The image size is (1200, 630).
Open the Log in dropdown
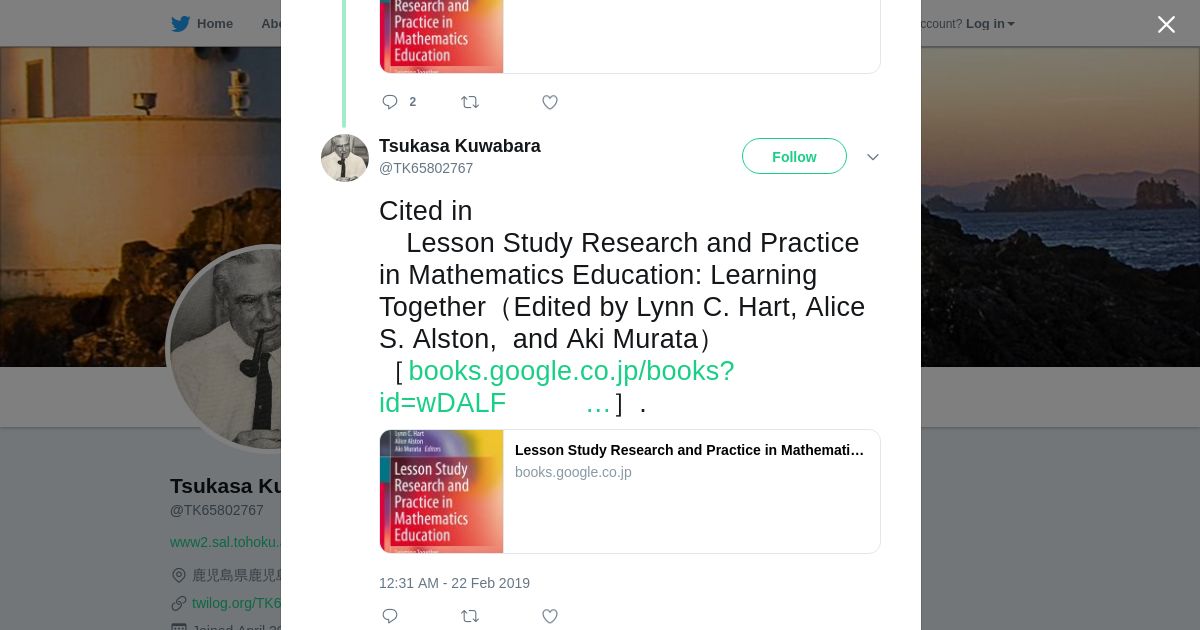point(989,24)
